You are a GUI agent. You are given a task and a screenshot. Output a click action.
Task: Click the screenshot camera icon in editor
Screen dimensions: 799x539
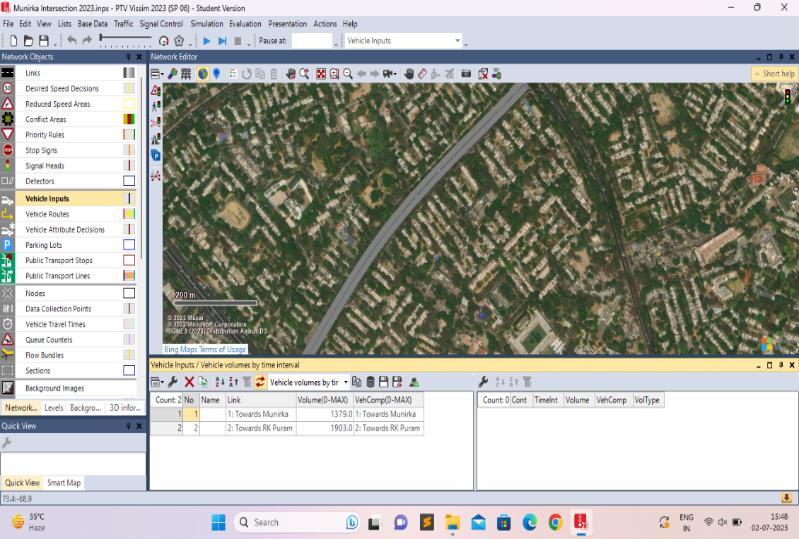[466, 74]
